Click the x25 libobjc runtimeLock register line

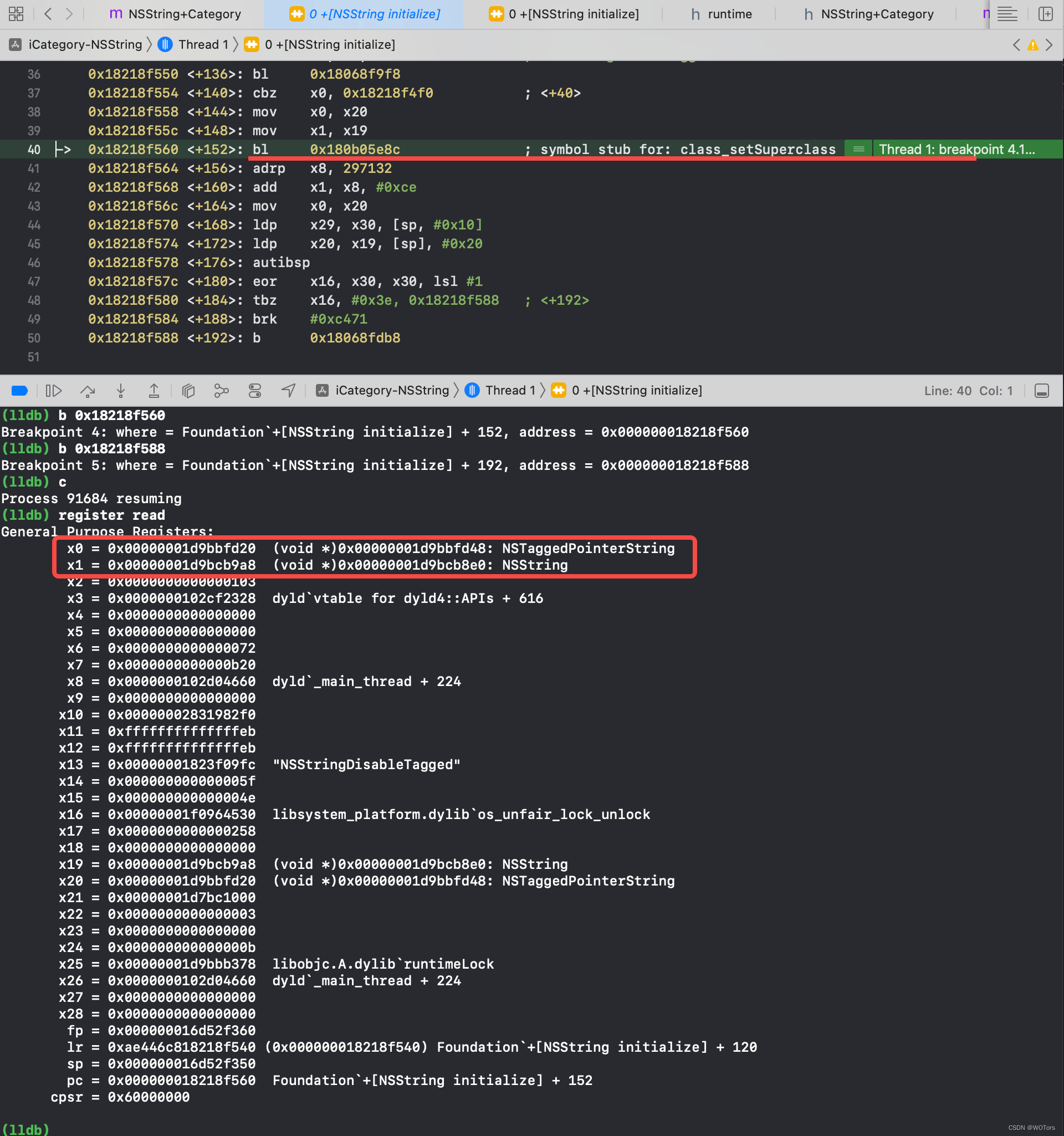click(x=276, y=964)
